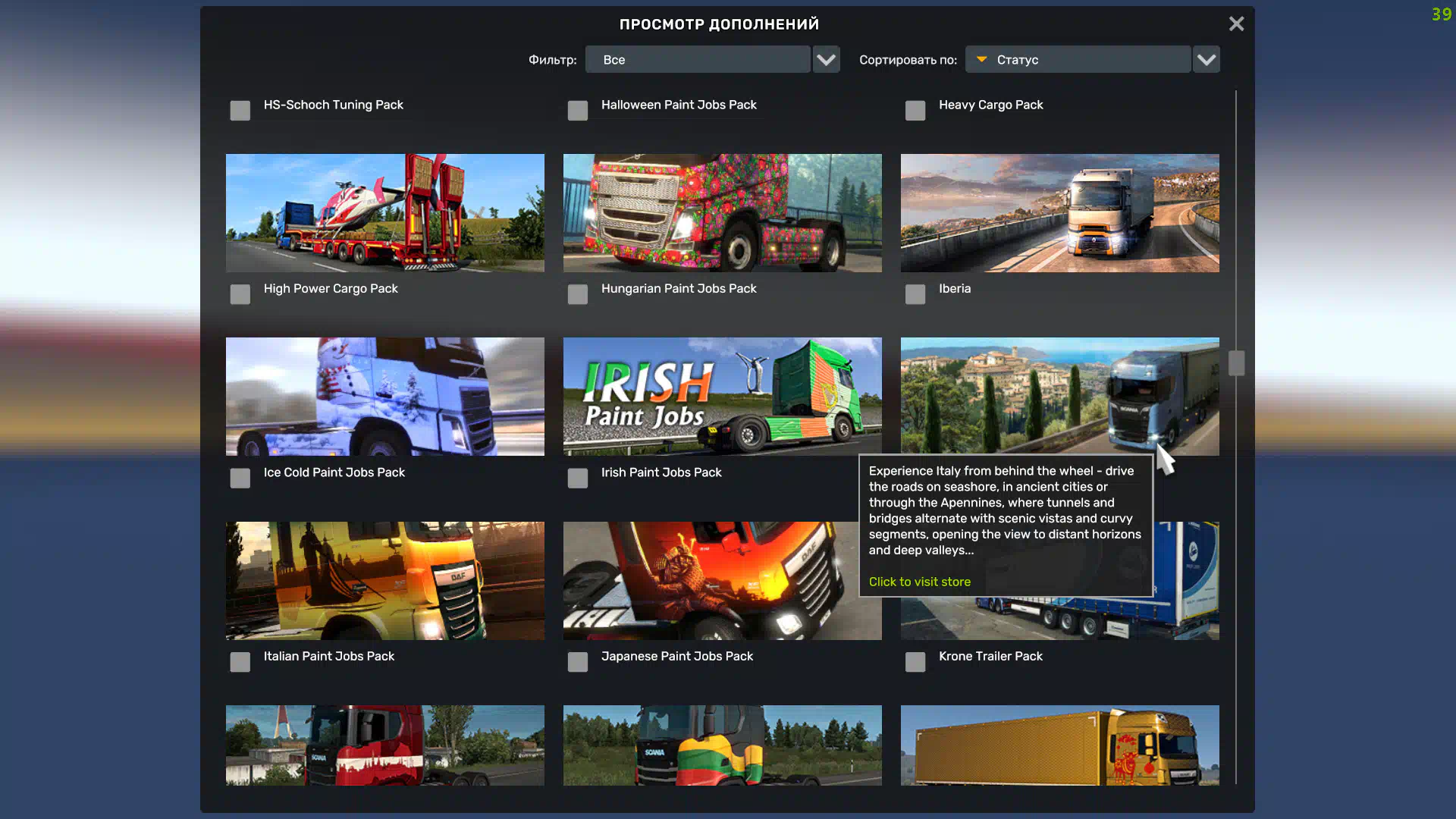Open the Iberia DLC thumbnail
The image size is (1456, 819).
tap(1060, 213)
